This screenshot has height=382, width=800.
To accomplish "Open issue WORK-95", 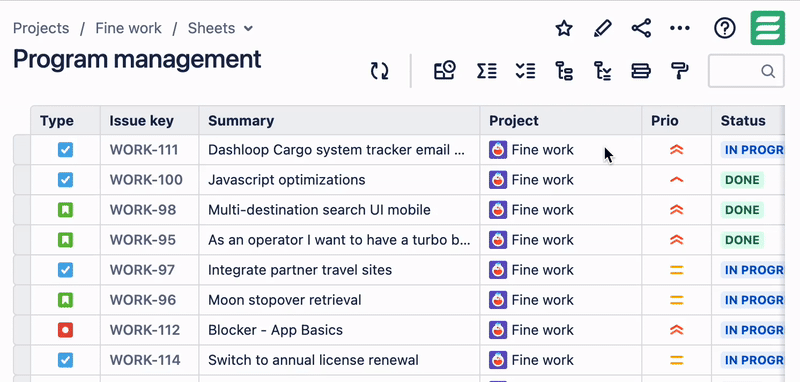I will [x=143, y=240].
